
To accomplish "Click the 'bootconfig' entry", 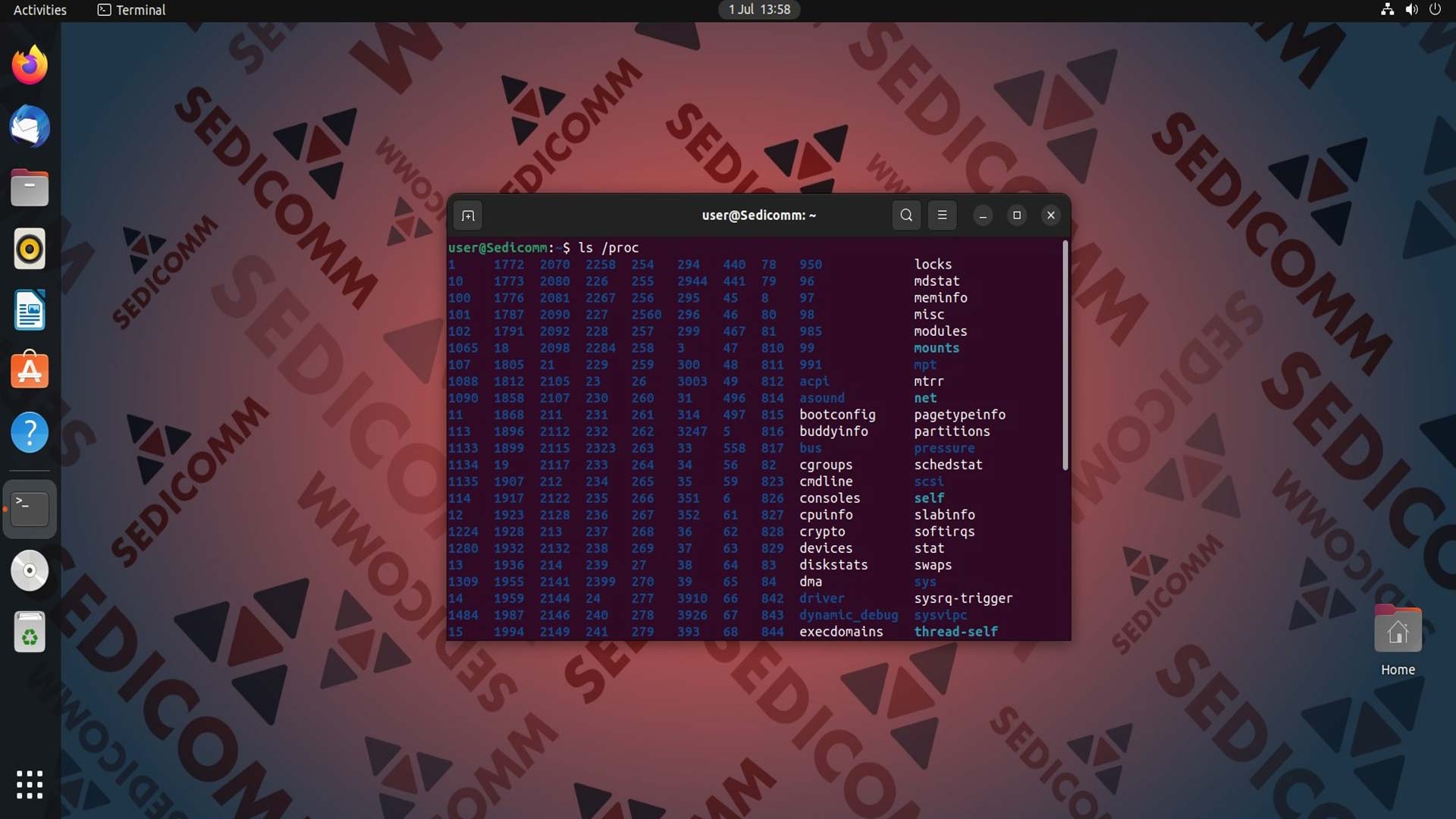I will [x=837, y=415].
